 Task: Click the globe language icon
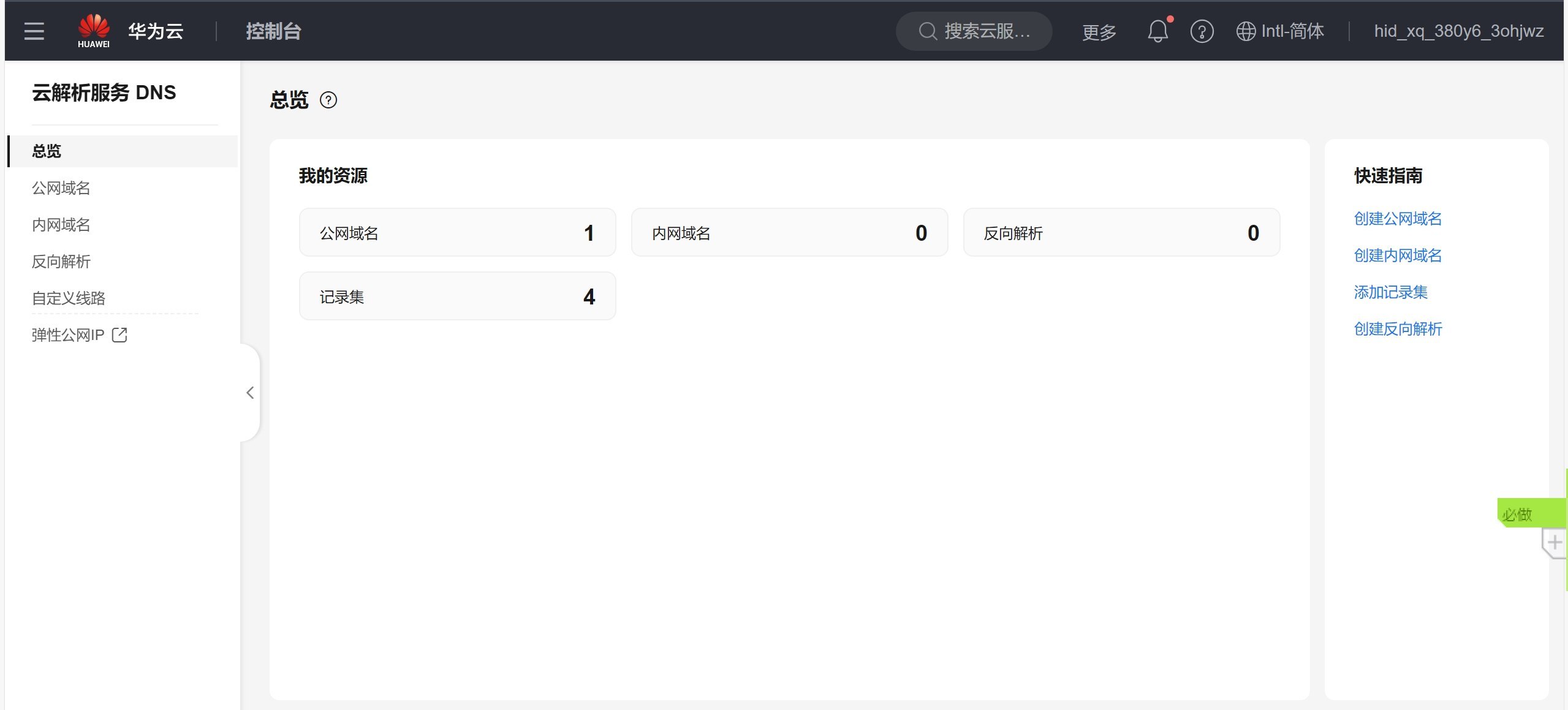[1246, 31]
